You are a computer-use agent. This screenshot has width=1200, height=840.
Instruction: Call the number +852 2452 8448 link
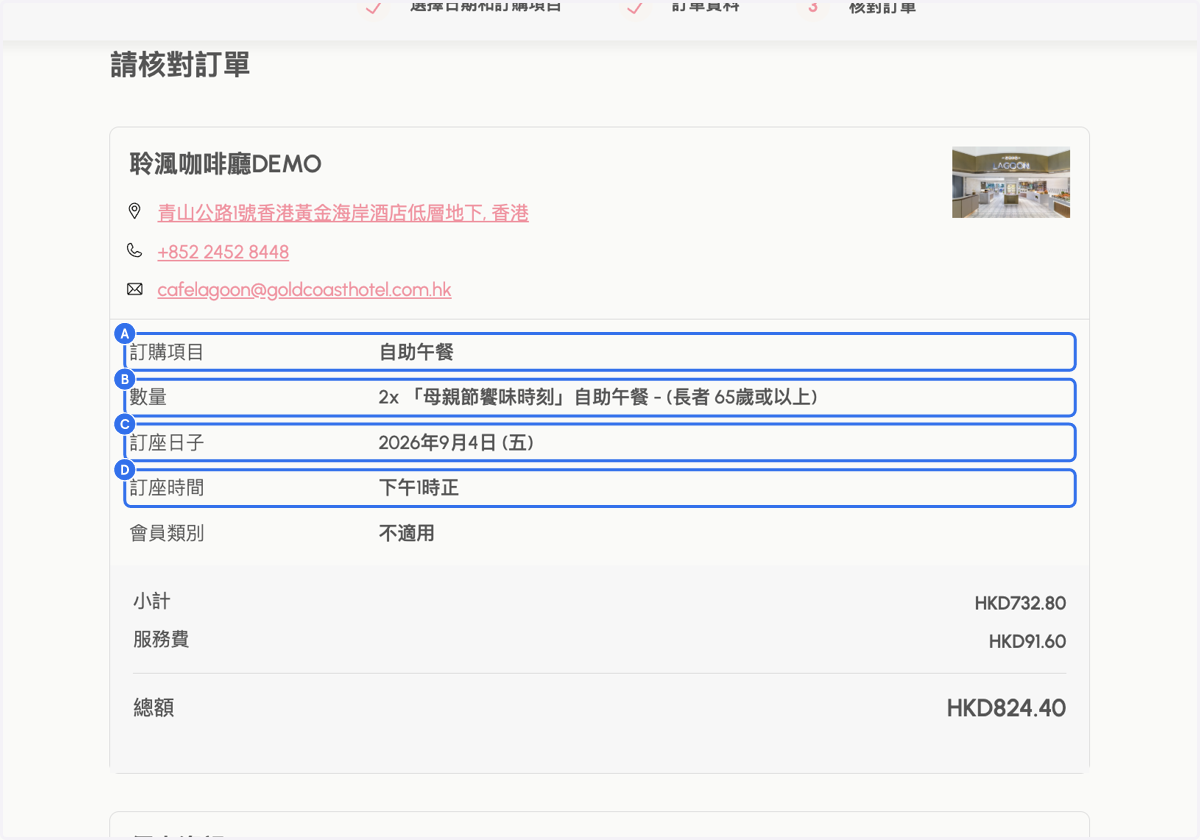click(223, 252)
